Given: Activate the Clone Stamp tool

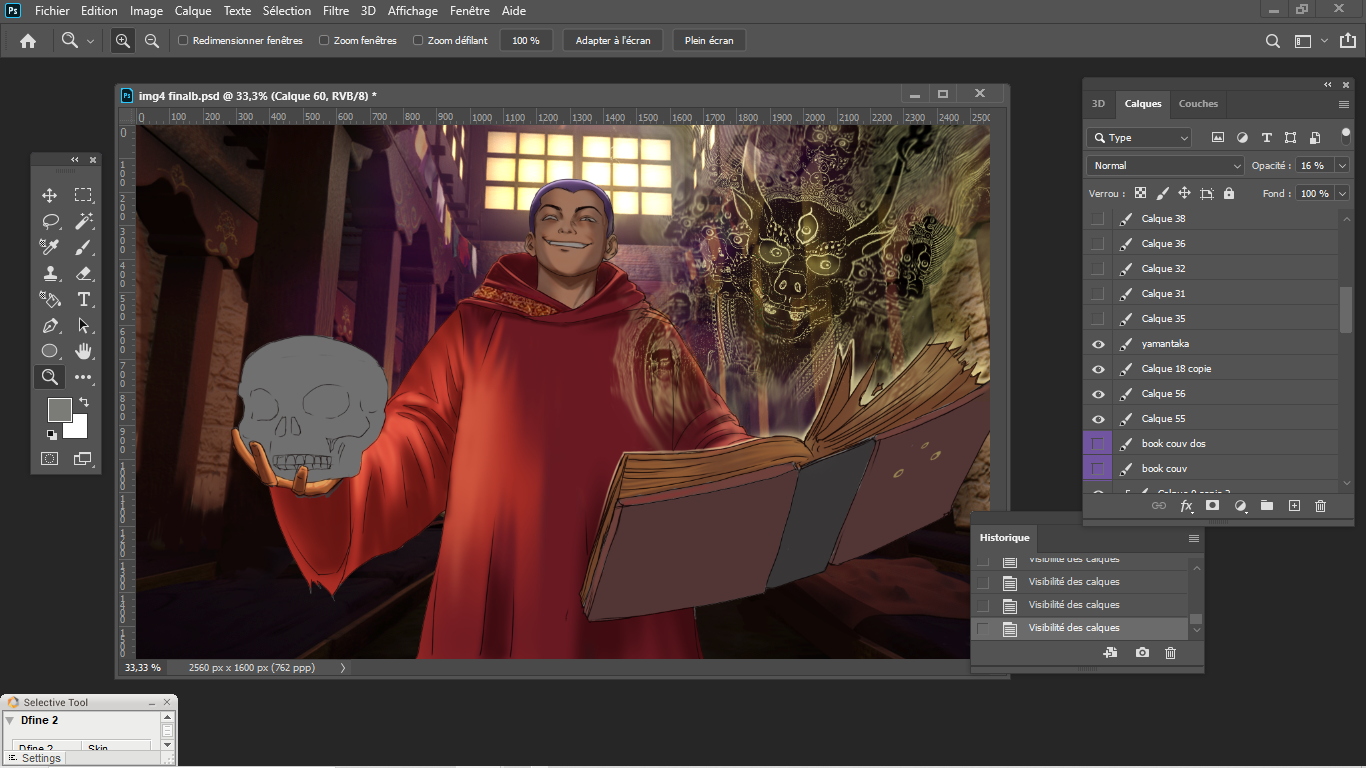Looking at the screenshot, I should [49, 273].
